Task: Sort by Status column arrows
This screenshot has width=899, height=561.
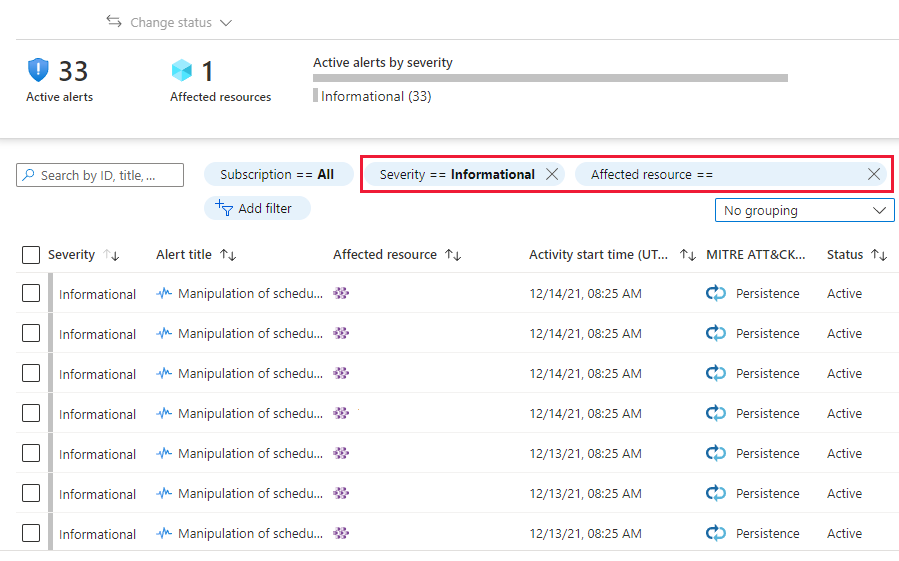Action: (879, 255)
